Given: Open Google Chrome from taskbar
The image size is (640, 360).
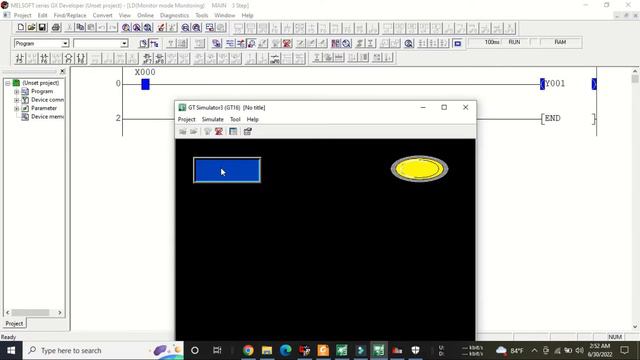Looking at the screenshot, I should 248,350.
